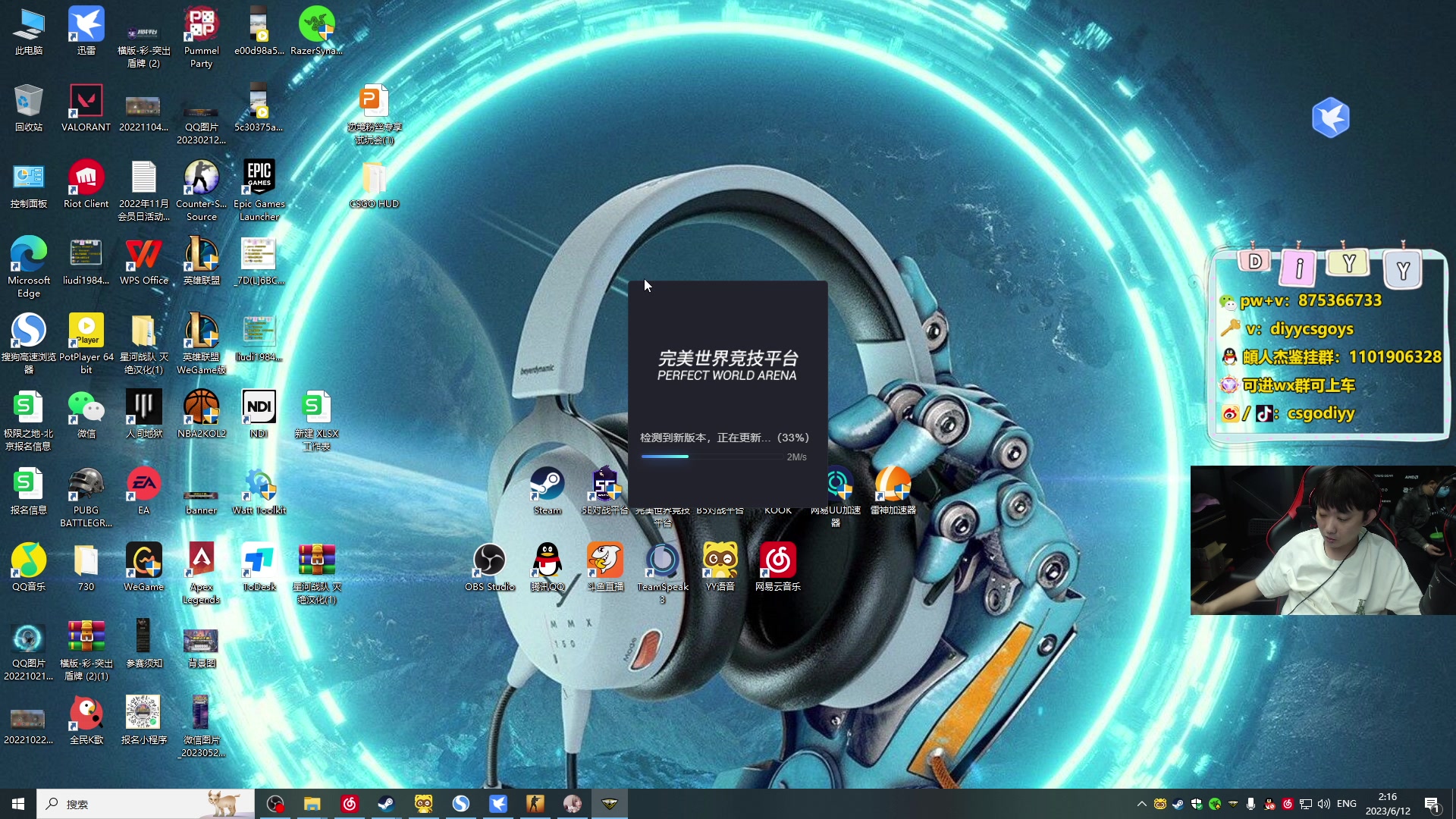The image size is (1456, 819).
Task: Select the Counter-Strike Source desktop shortcut
Action: 202,191
